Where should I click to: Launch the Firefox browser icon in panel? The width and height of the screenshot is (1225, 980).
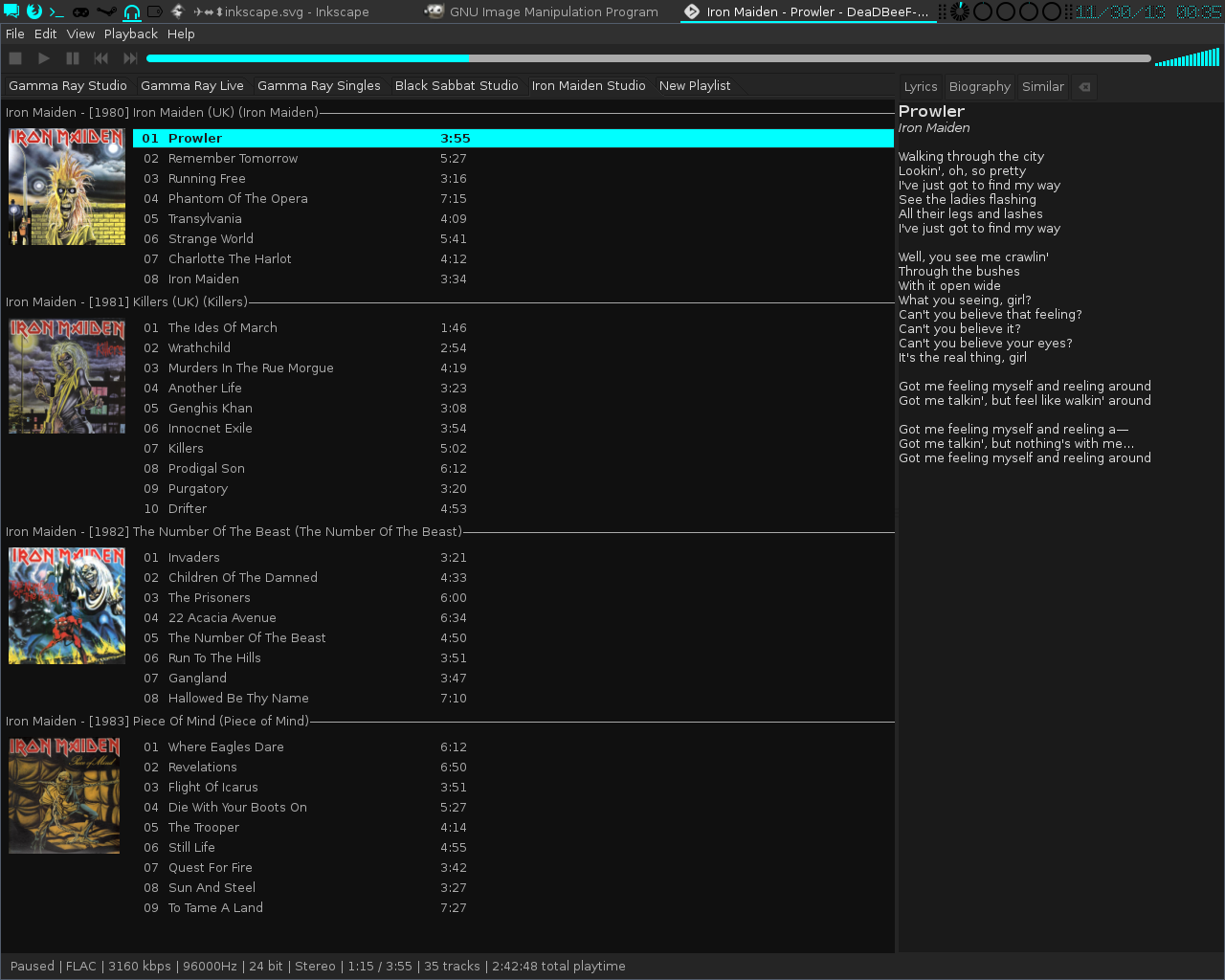[34, 11]
